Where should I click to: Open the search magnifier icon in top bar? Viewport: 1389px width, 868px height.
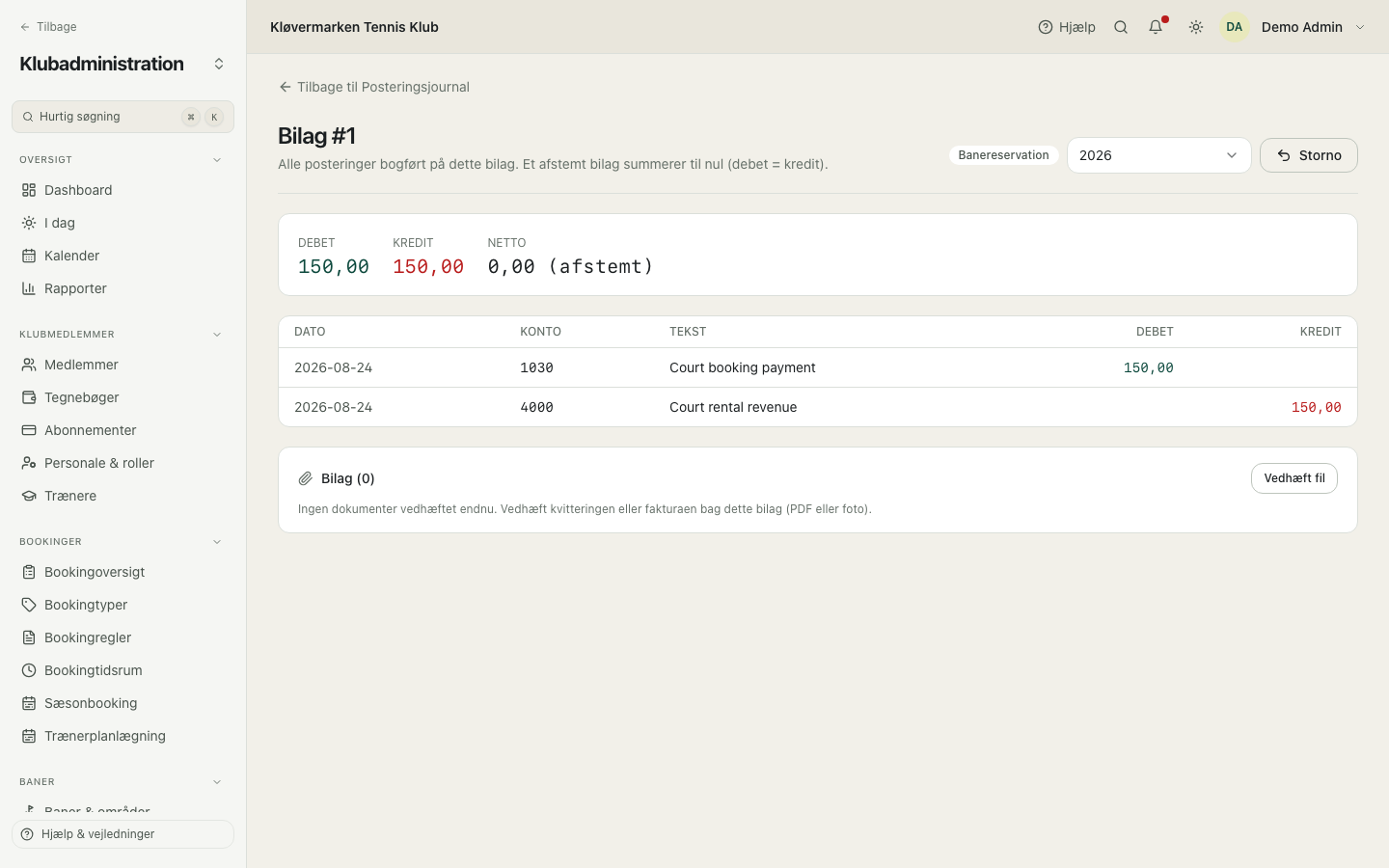click(1121, 27)
